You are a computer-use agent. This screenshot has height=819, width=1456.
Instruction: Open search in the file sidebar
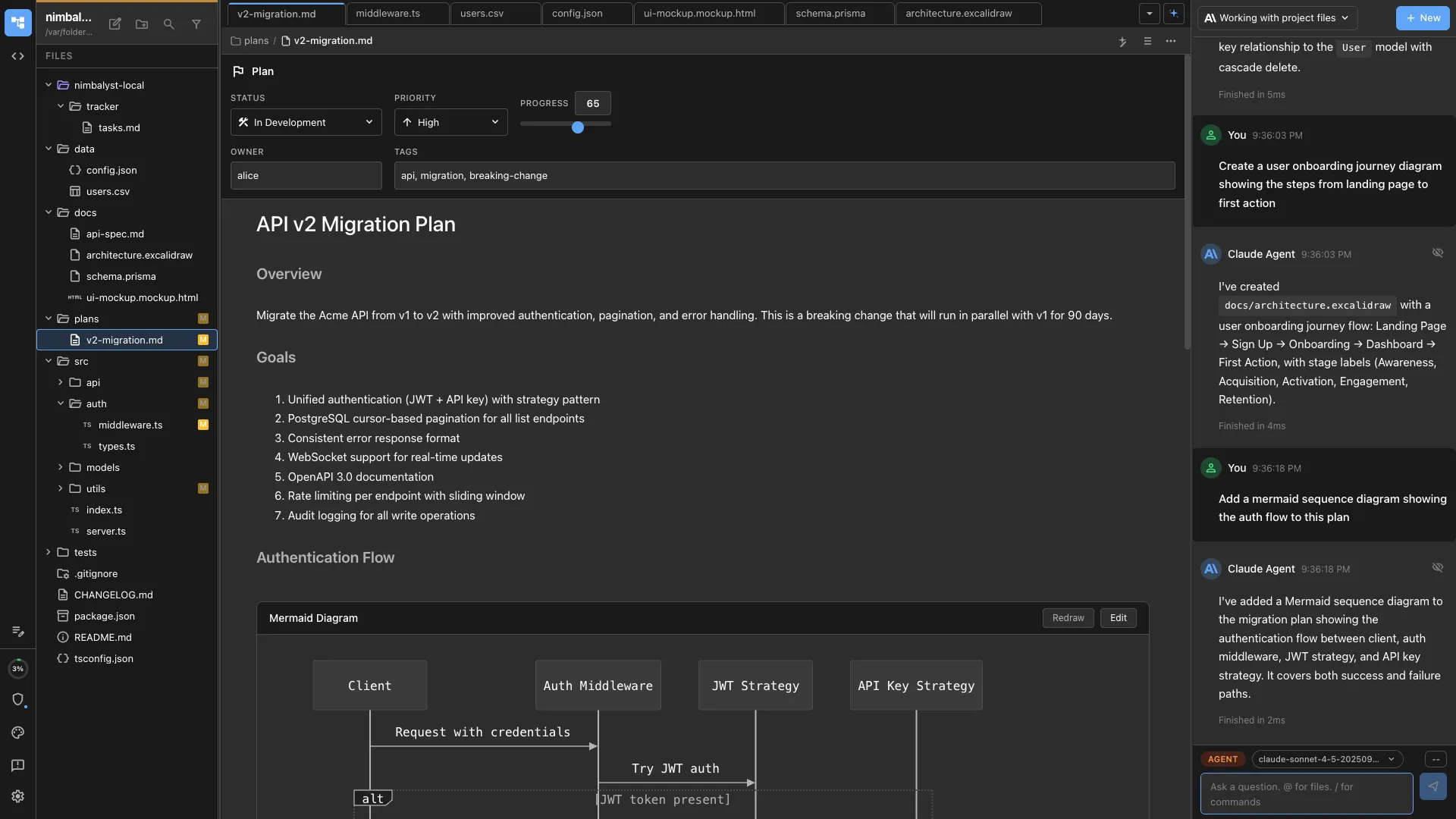[x=168, y=24]
